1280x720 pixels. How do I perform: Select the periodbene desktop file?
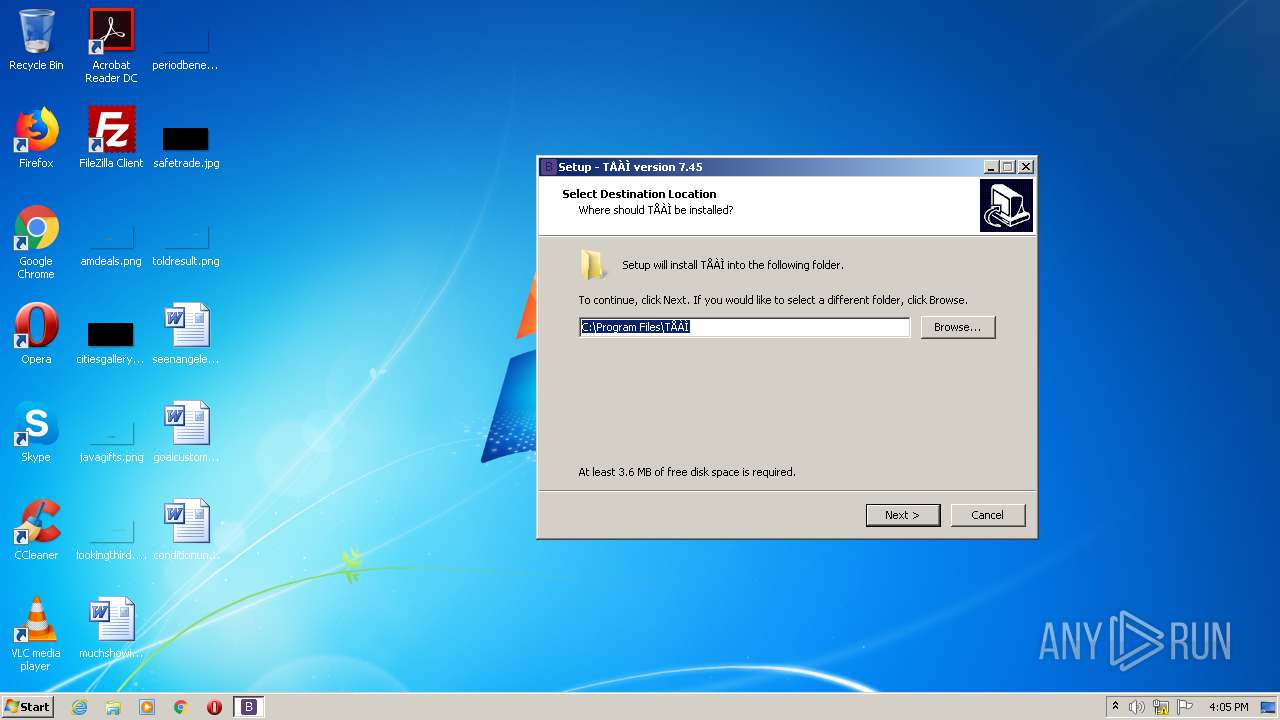click(x=185, y=40)
